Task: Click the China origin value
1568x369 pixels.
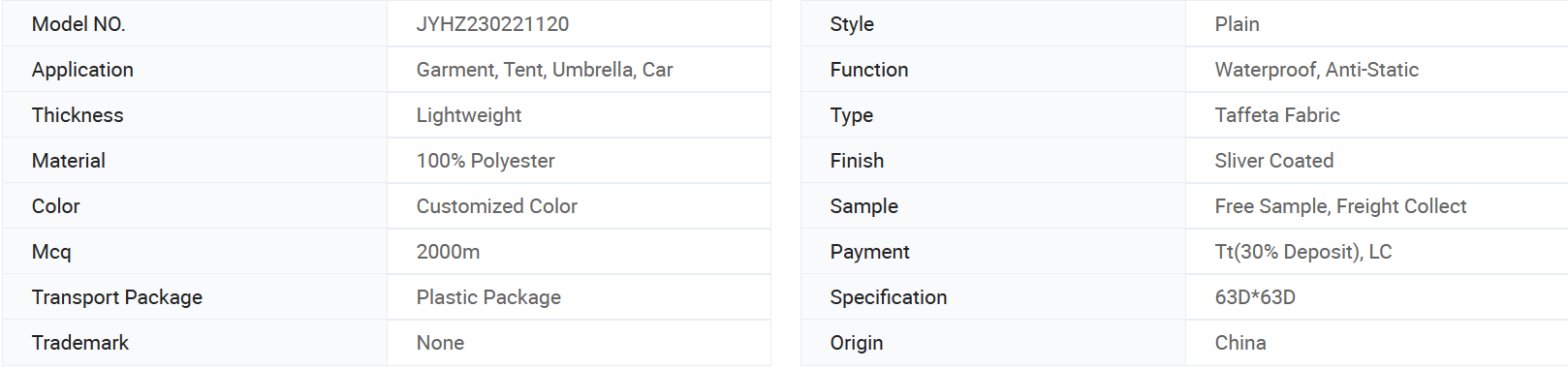Action: coord(1240,343)
